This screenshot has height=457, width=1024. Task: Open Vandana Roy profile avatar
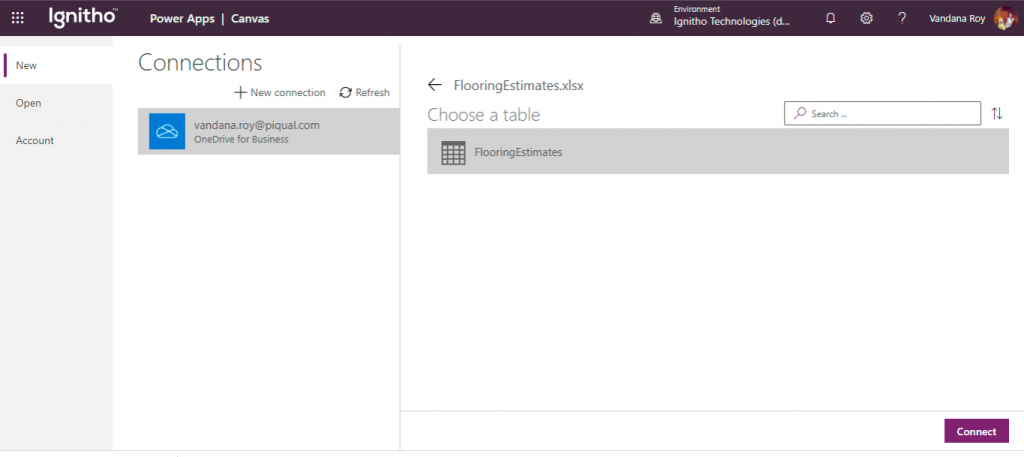(x=1006, y=18)
